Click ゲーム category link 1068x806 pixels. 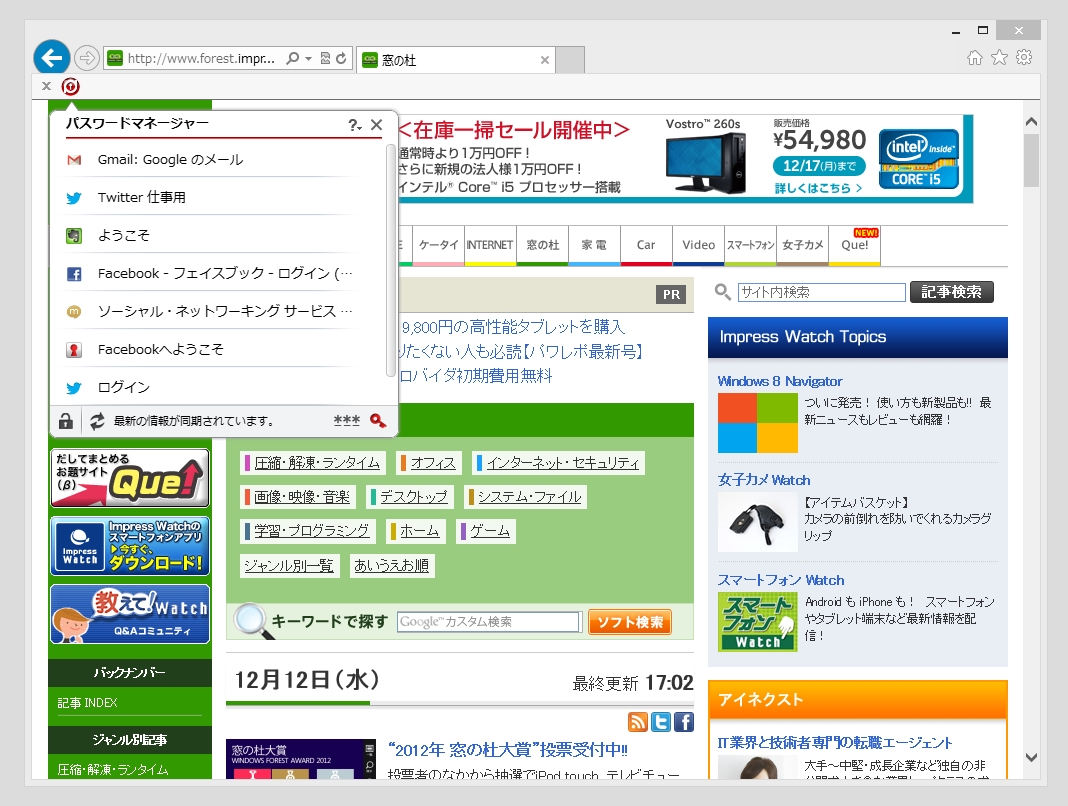coord(490,531)
